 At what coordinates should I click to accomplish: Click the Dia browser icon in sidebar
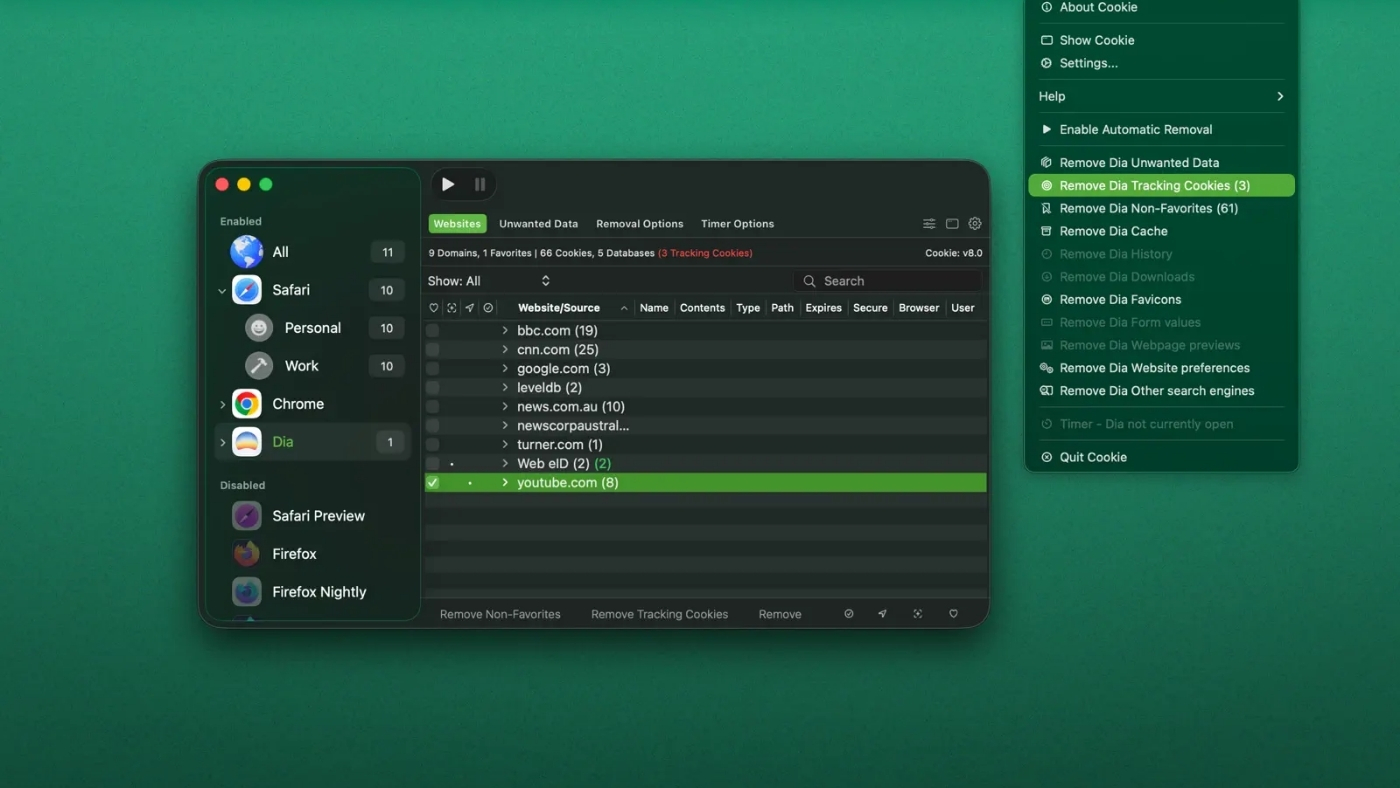click(x=247, y=442)
